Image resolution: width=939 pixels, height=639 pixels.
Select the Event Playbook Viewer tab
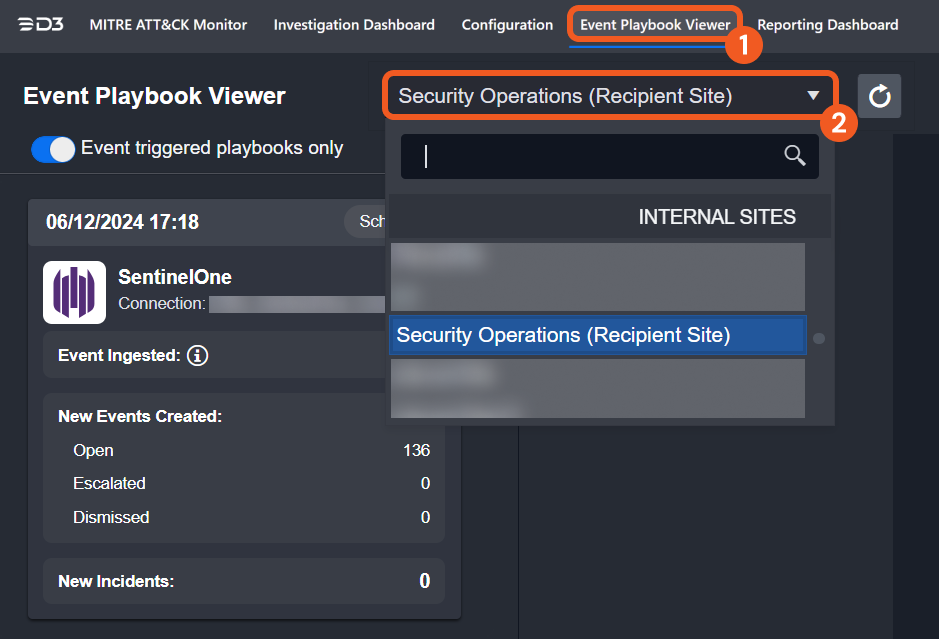pos(655,24)
